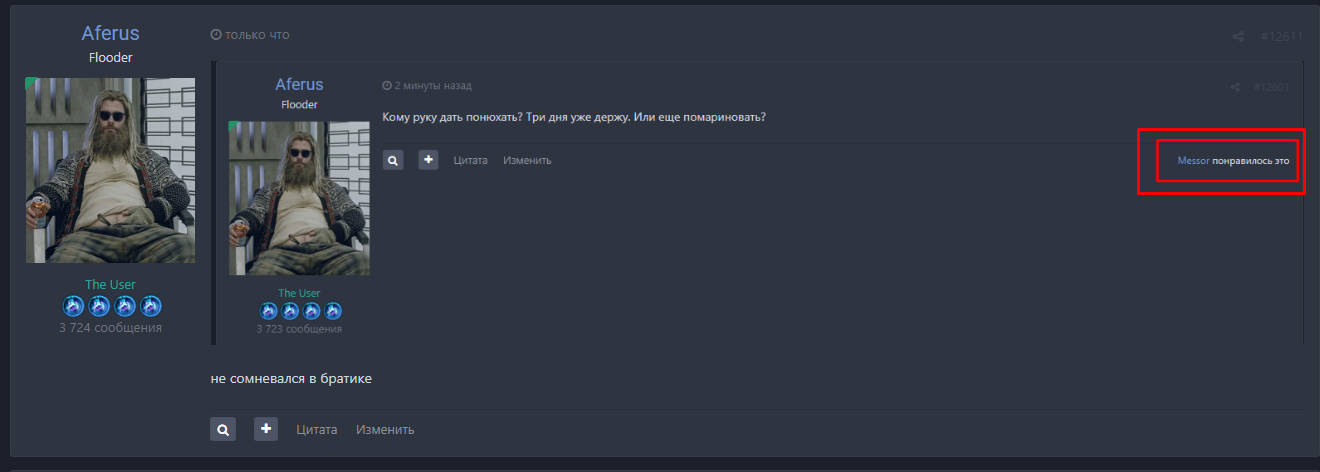Click the smaller Aferus avatar in the quote
This screenshot has height=472, width=1320.
coord(299,198)
